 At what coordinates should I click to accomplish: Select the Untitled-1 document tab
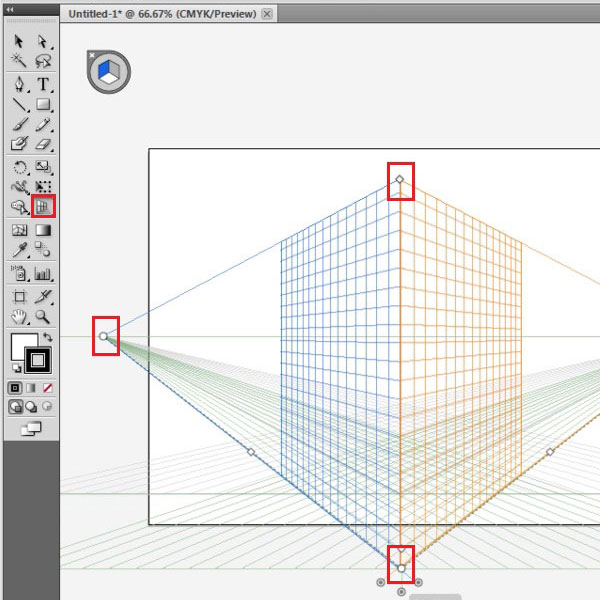(x=162, y=14)
